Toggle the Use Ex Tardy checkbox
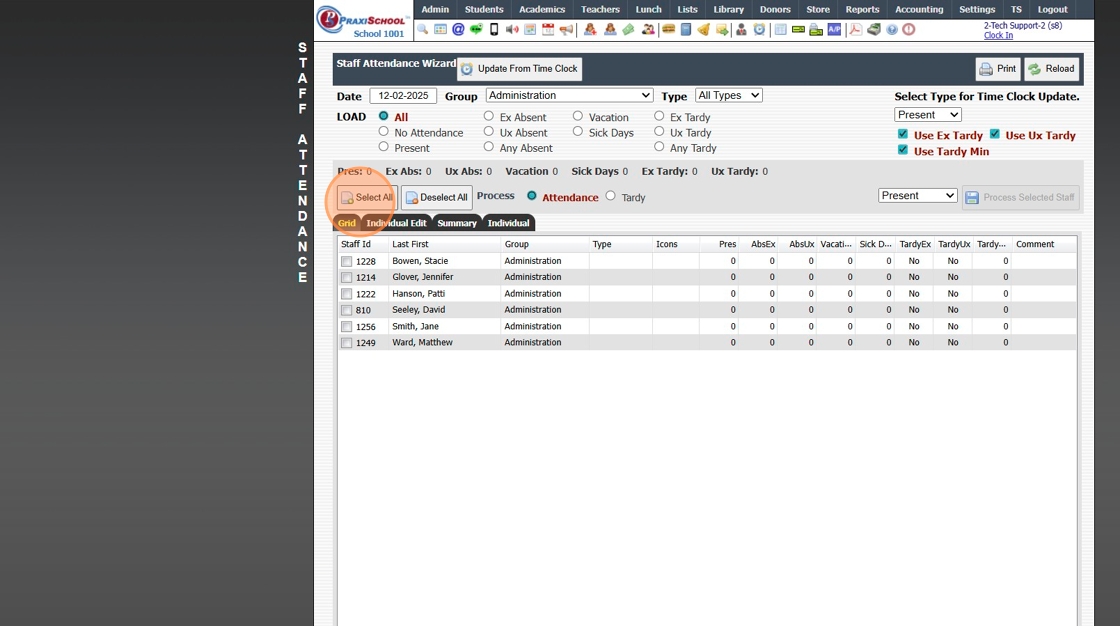The width and height of the screenshot is (1120, 626). tap(903, 134)
